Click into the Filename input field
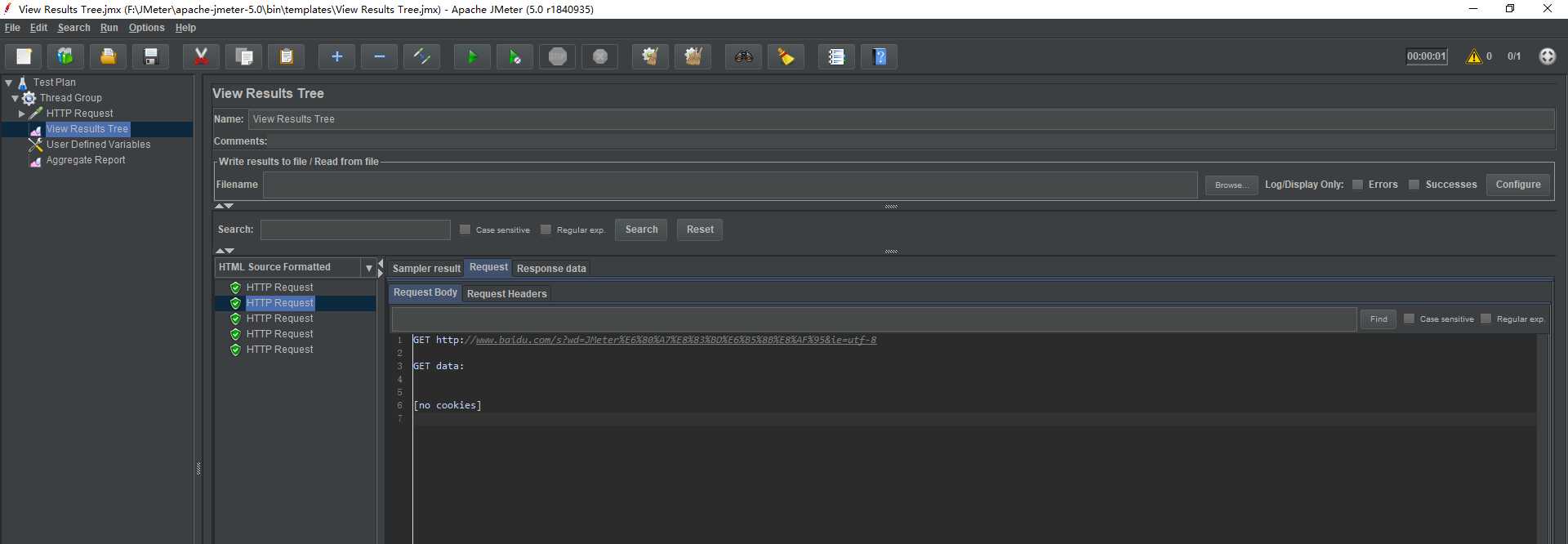 pyautogui.click(x=730, y=185)
